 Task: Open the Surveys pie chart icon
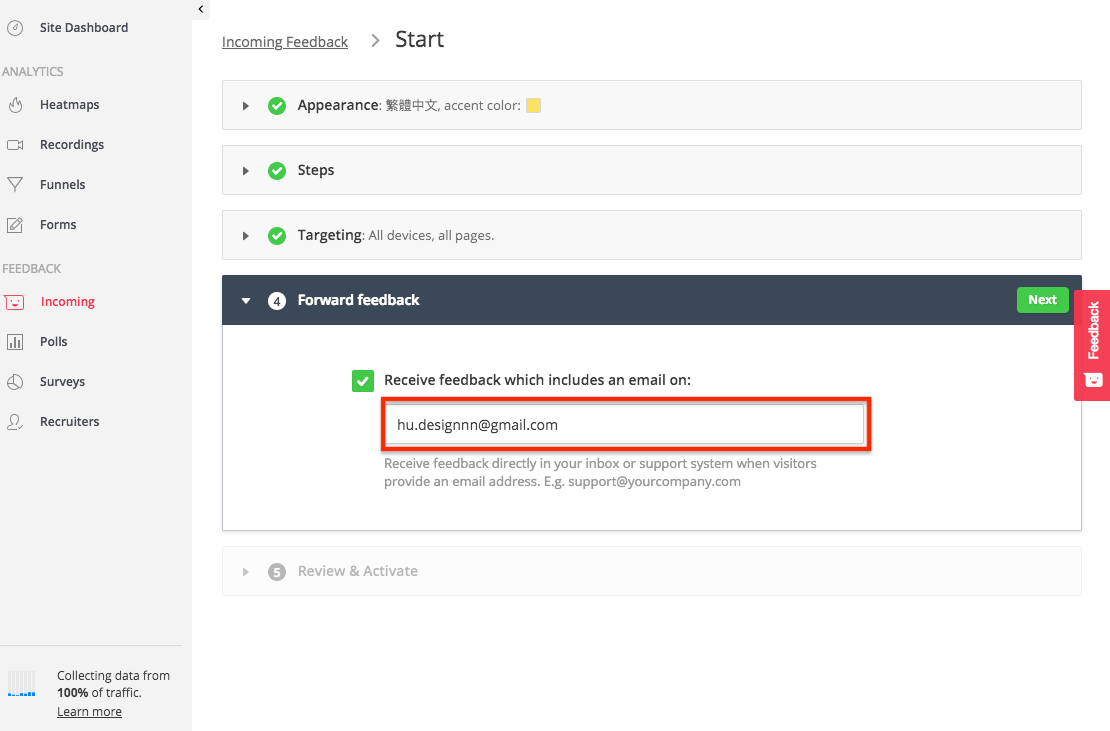tap(15, 382)
